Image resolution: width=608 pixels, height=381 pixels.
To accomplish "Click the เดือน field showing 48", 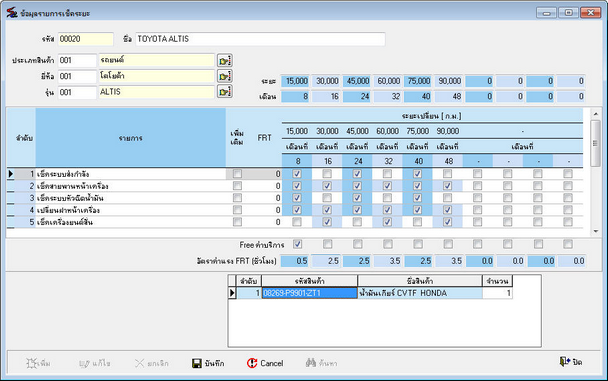I will coord(448,96).
